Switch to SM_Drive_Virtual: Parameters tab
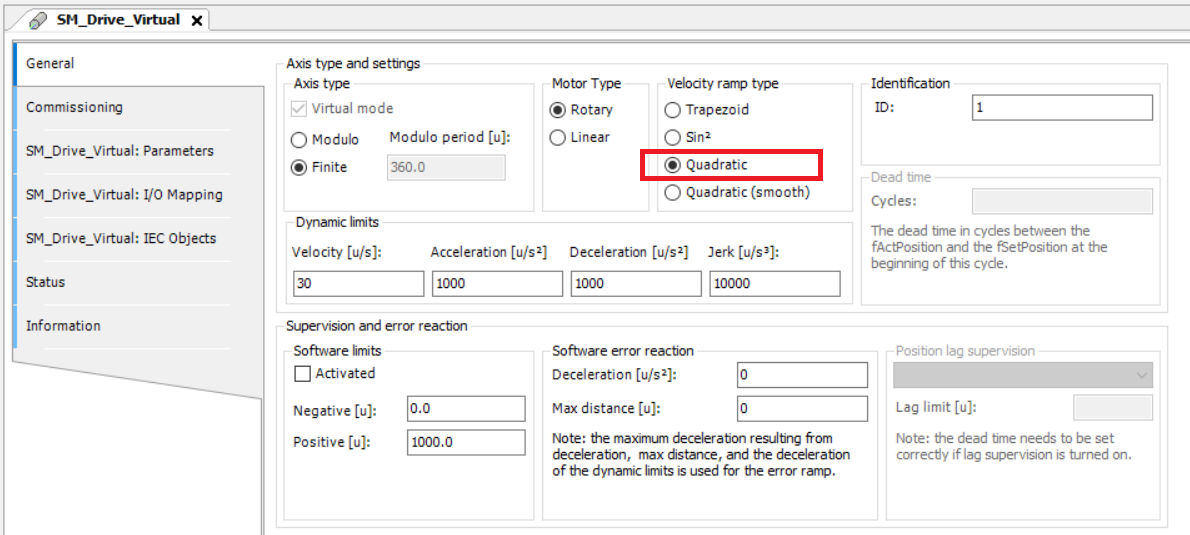This screenshot has width=1190, height=535. coord(120,151)
